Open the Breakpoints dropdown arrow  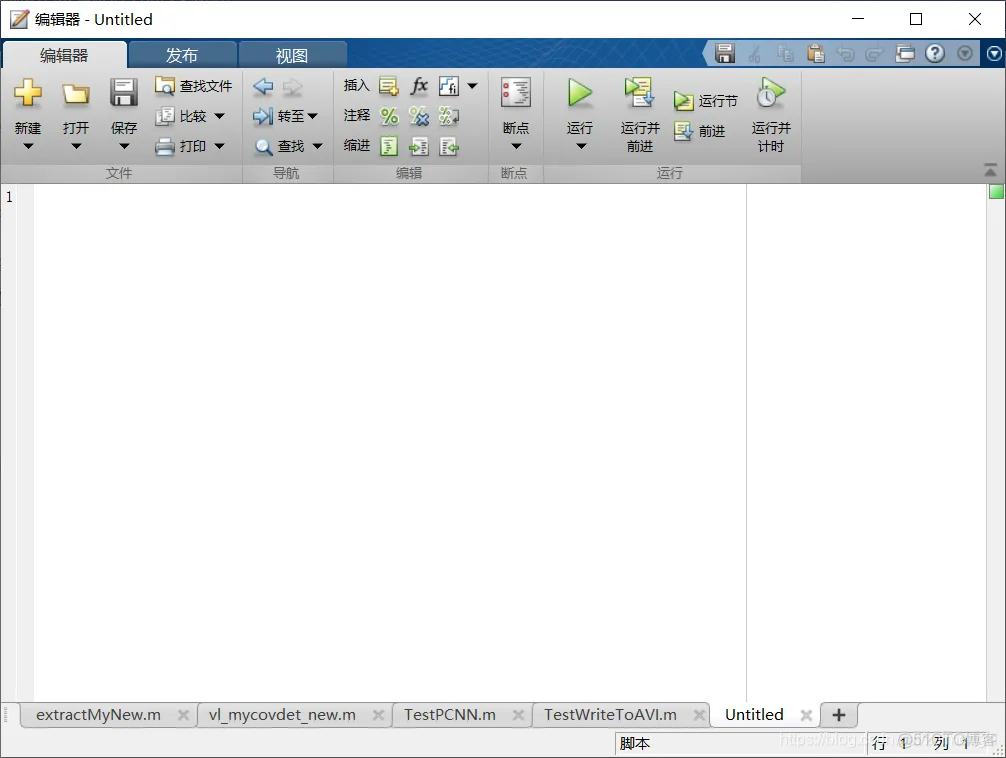(x=516, y=146)
